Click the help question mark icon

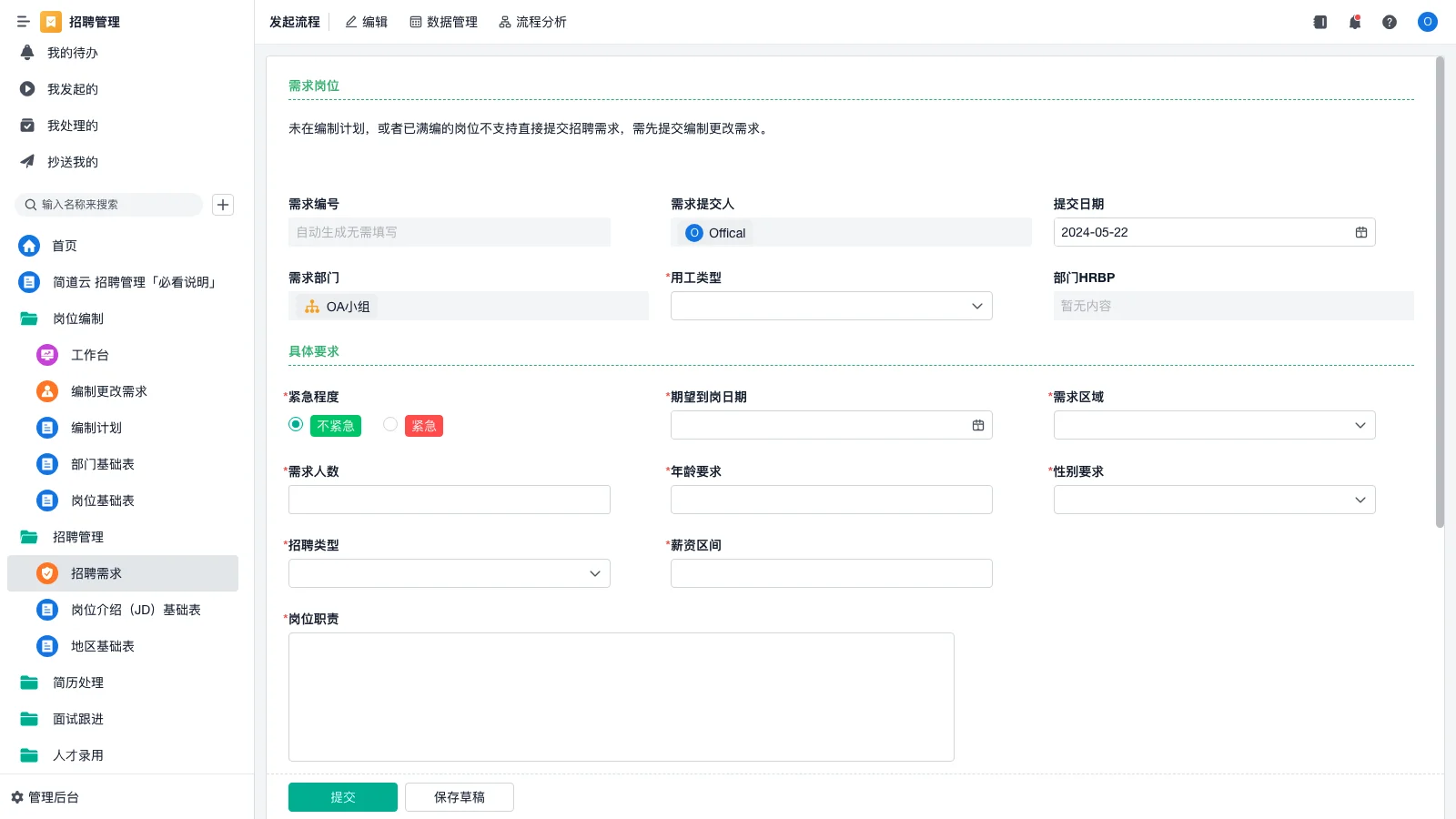[x=1390, y=22]
